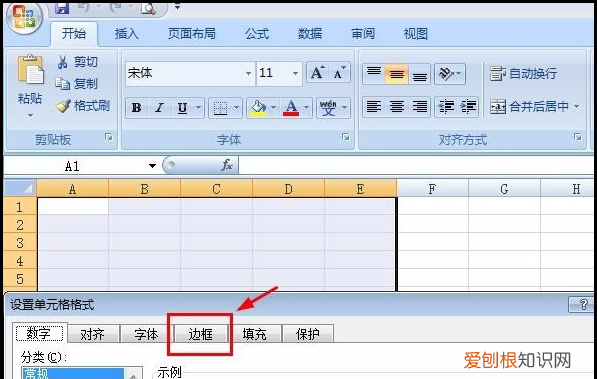This screenshot has height=379, width=597.
Task: Select middle vertical alignment
Action: click(397, 74)
